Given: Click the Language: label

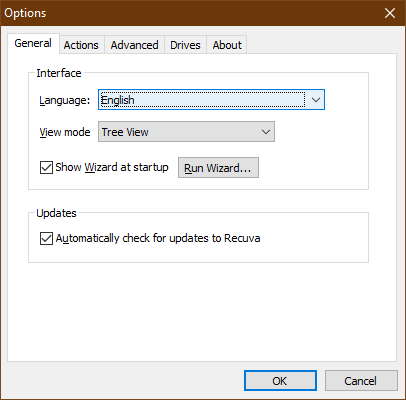Looking at the screenshot, I should click(65, 100).
